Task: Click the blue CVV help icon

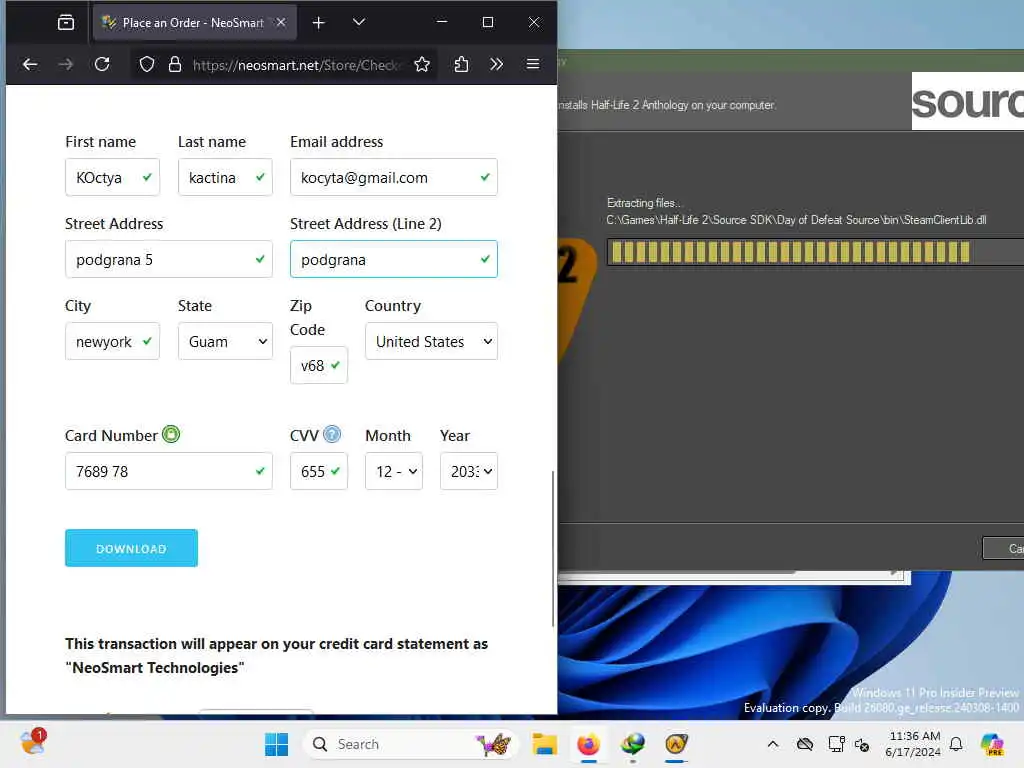Action: (x=332, y=434)
